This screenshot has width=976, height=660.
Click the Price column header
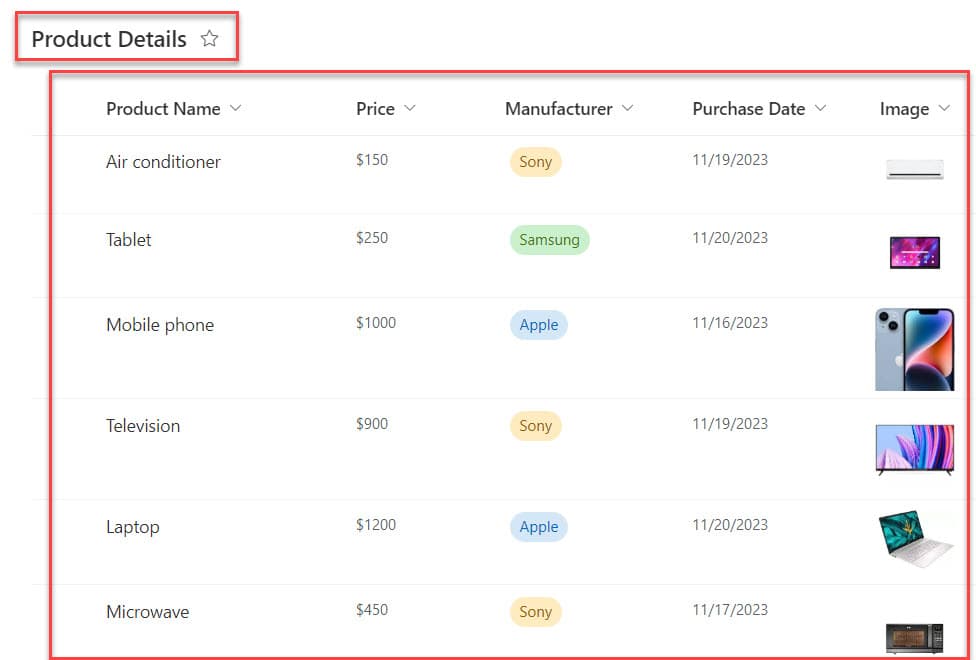click(x=375, y=109)
